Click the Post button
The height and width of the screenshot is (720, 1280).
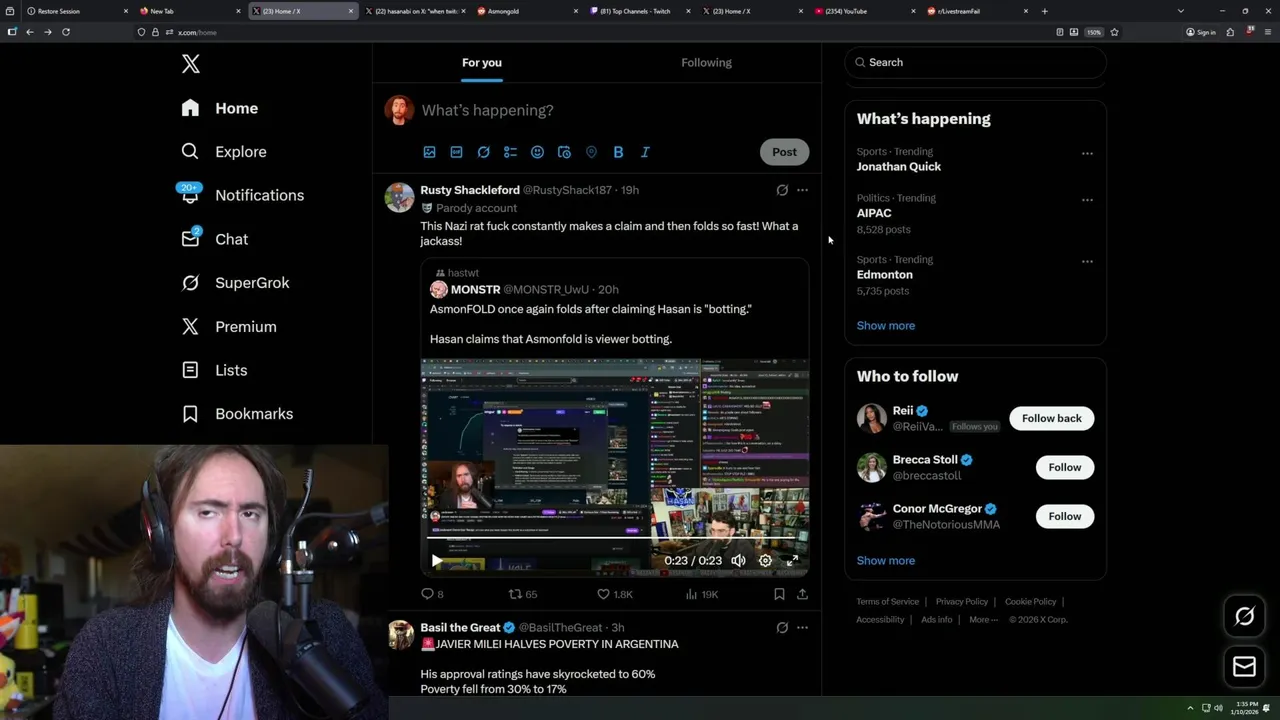pyautogui.click(x=784, y=152)
